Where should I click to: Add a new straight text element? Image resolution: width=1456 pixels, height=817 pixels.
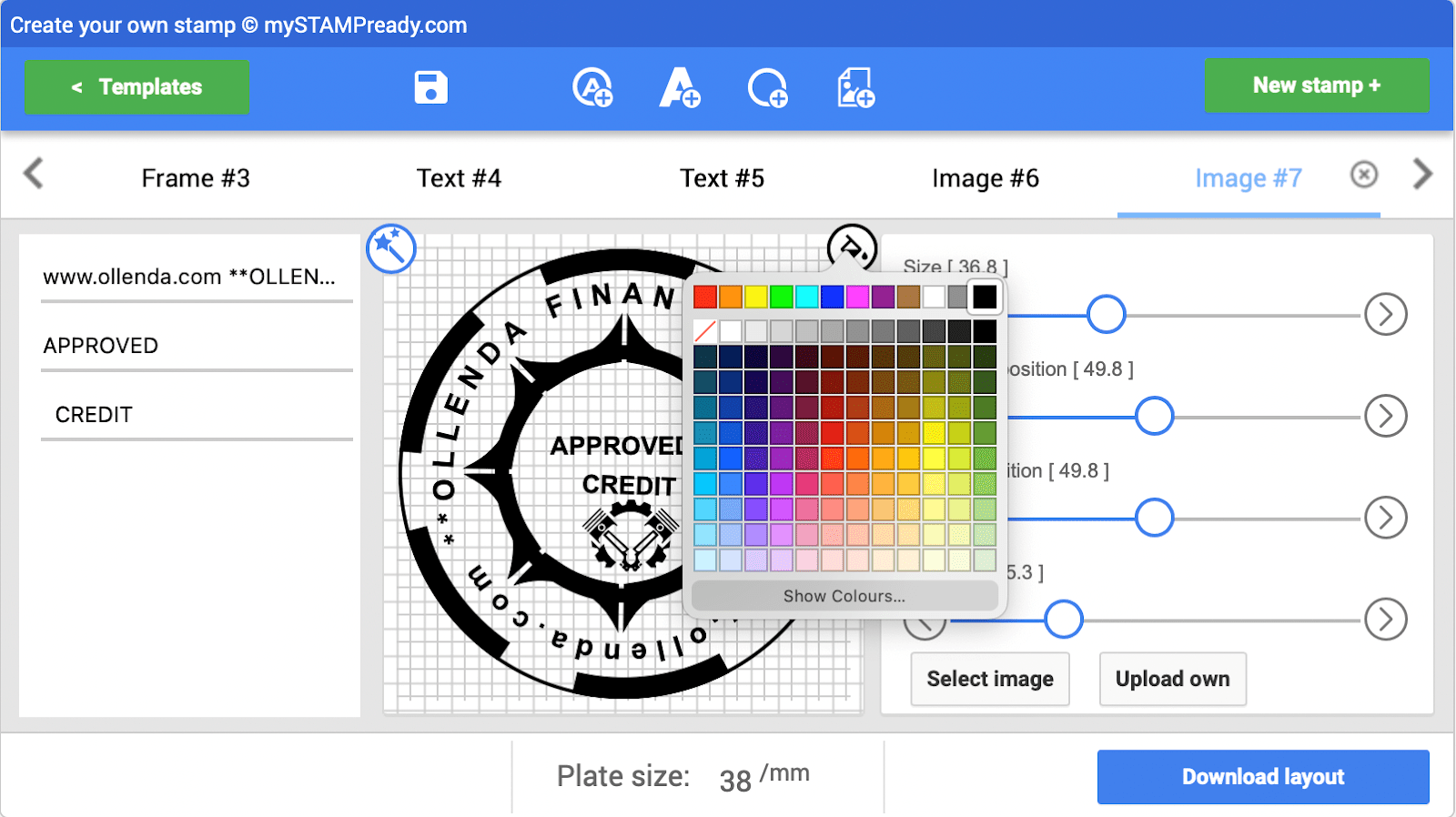click(680, 87)
